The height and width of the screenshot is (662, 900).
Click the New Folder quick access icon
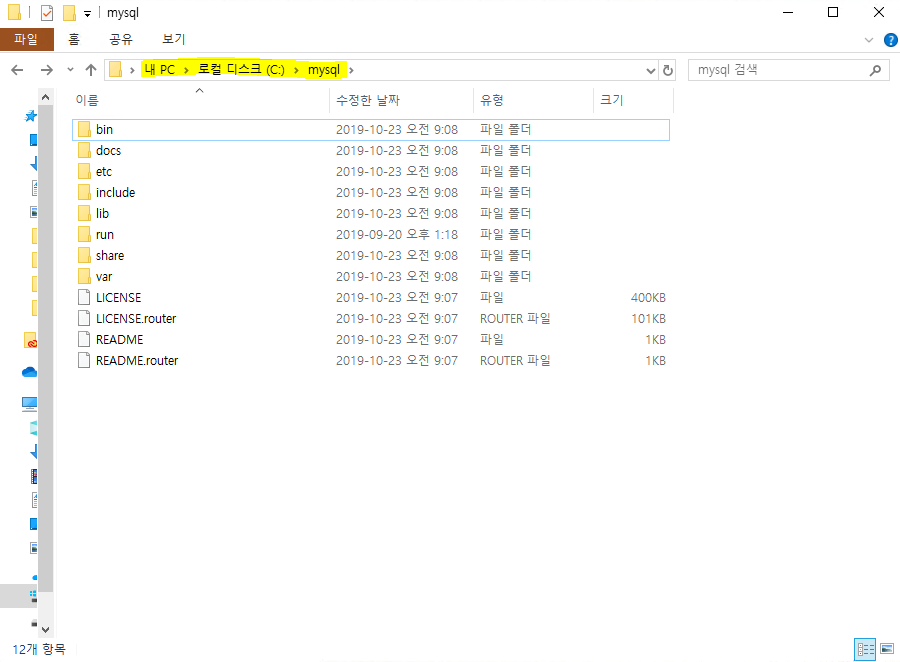coord(69,12)
